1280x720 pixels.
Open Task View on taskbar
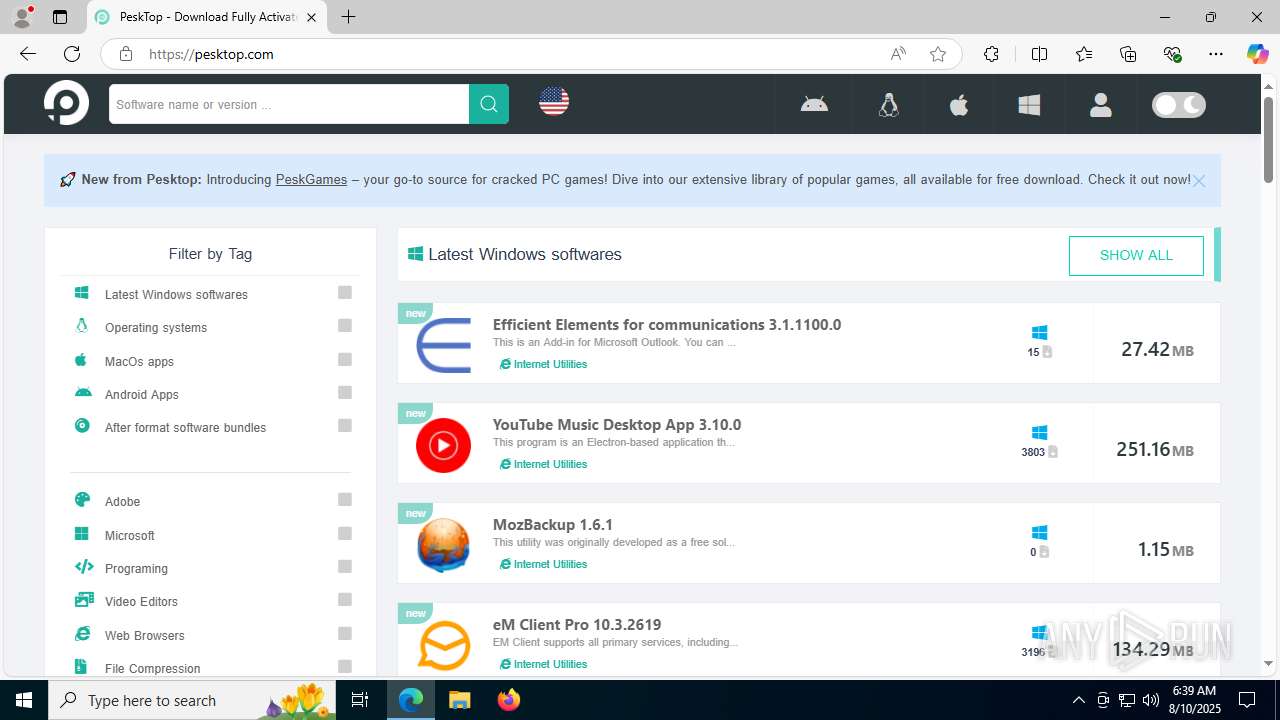pyautogui.click(x=361, y=700)
